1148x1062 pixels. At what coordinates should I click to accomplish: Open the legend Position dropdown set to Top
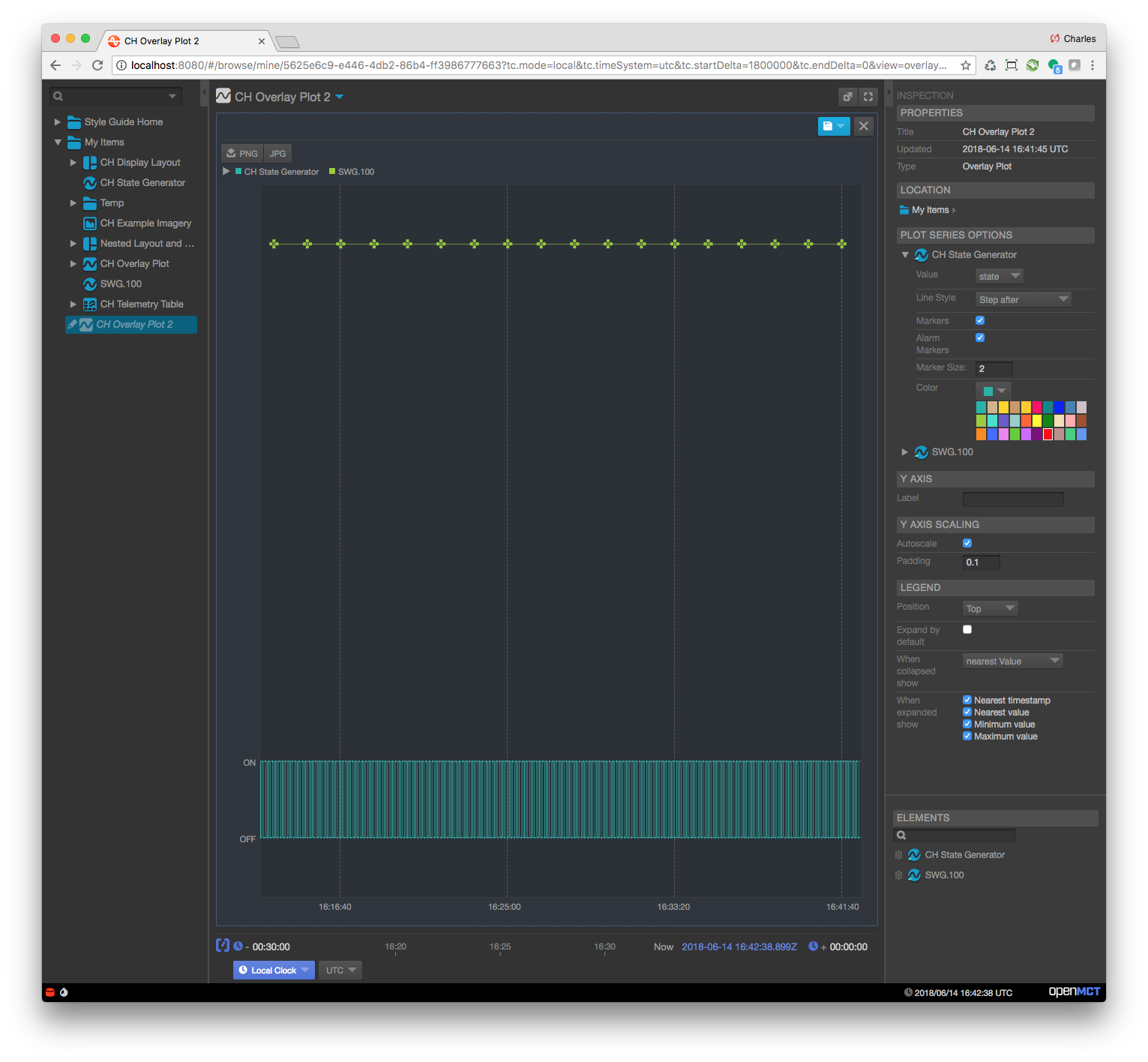coord(989,607)
